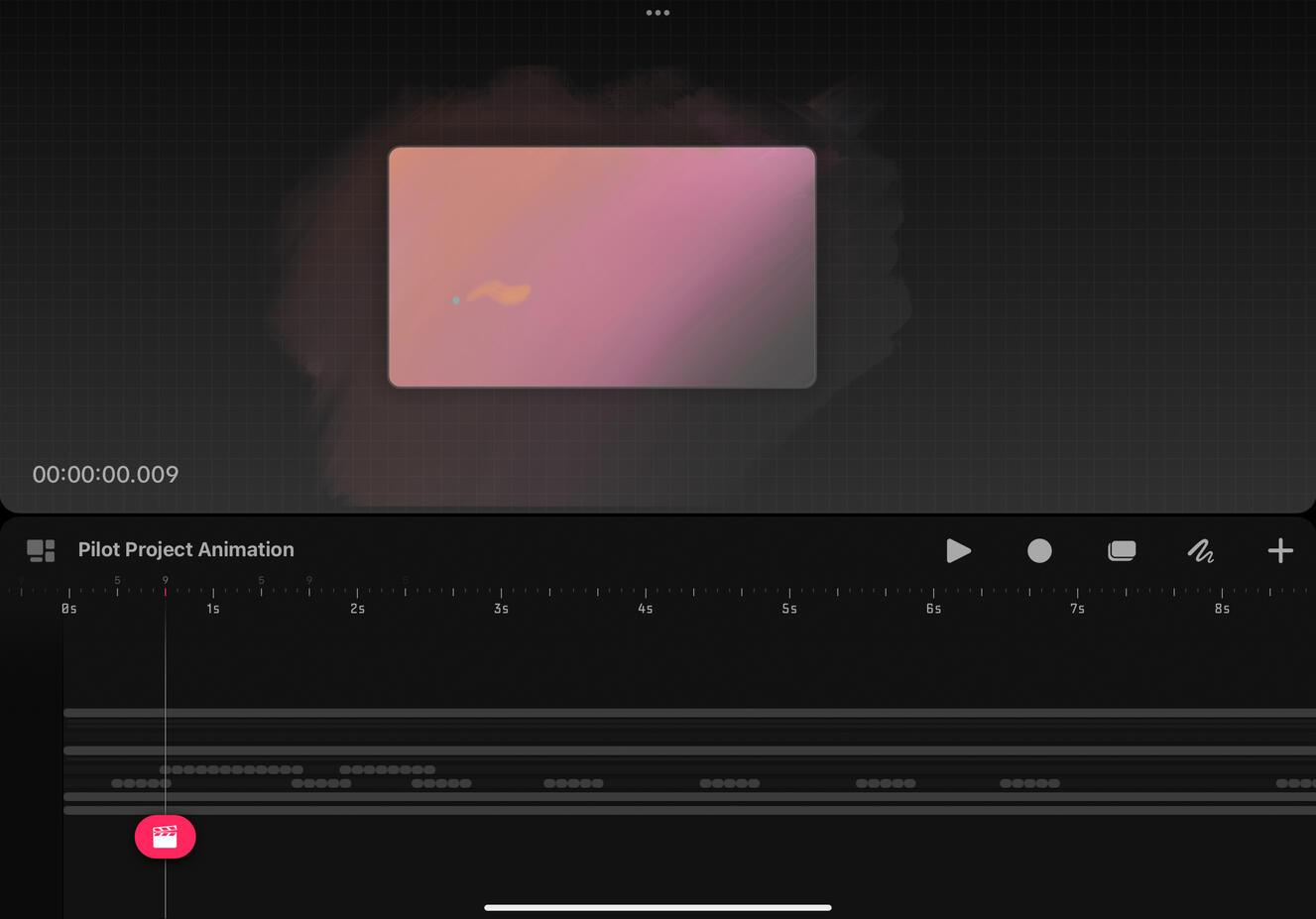Image resolution: width=1316 pixels, height=919 pixels.
Task: Select the bottommost track bar in timeline
Action: click(x=688, y=810)
